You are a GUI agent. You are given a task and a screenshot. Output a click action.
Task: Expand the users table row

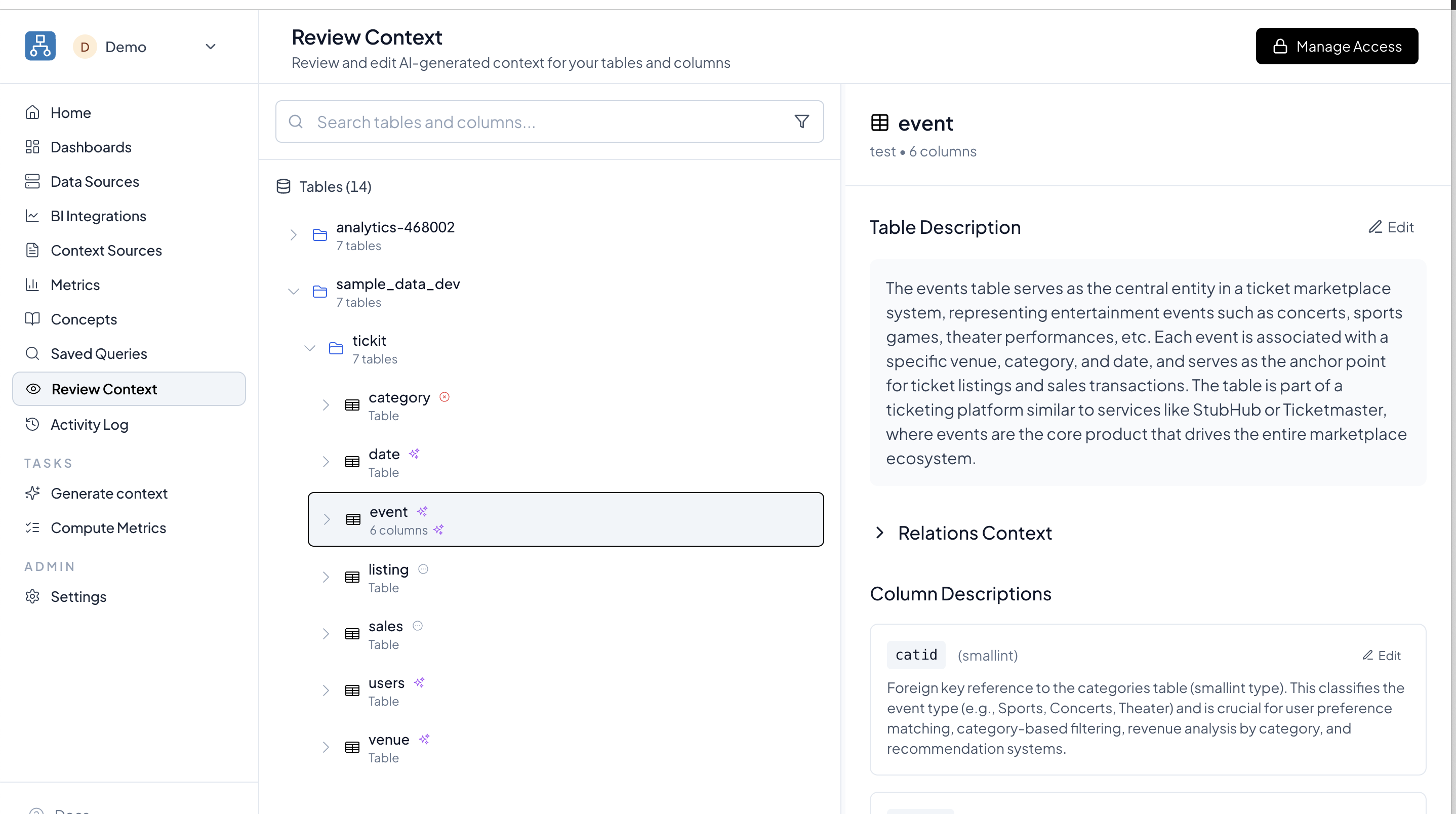click(326, 690)
